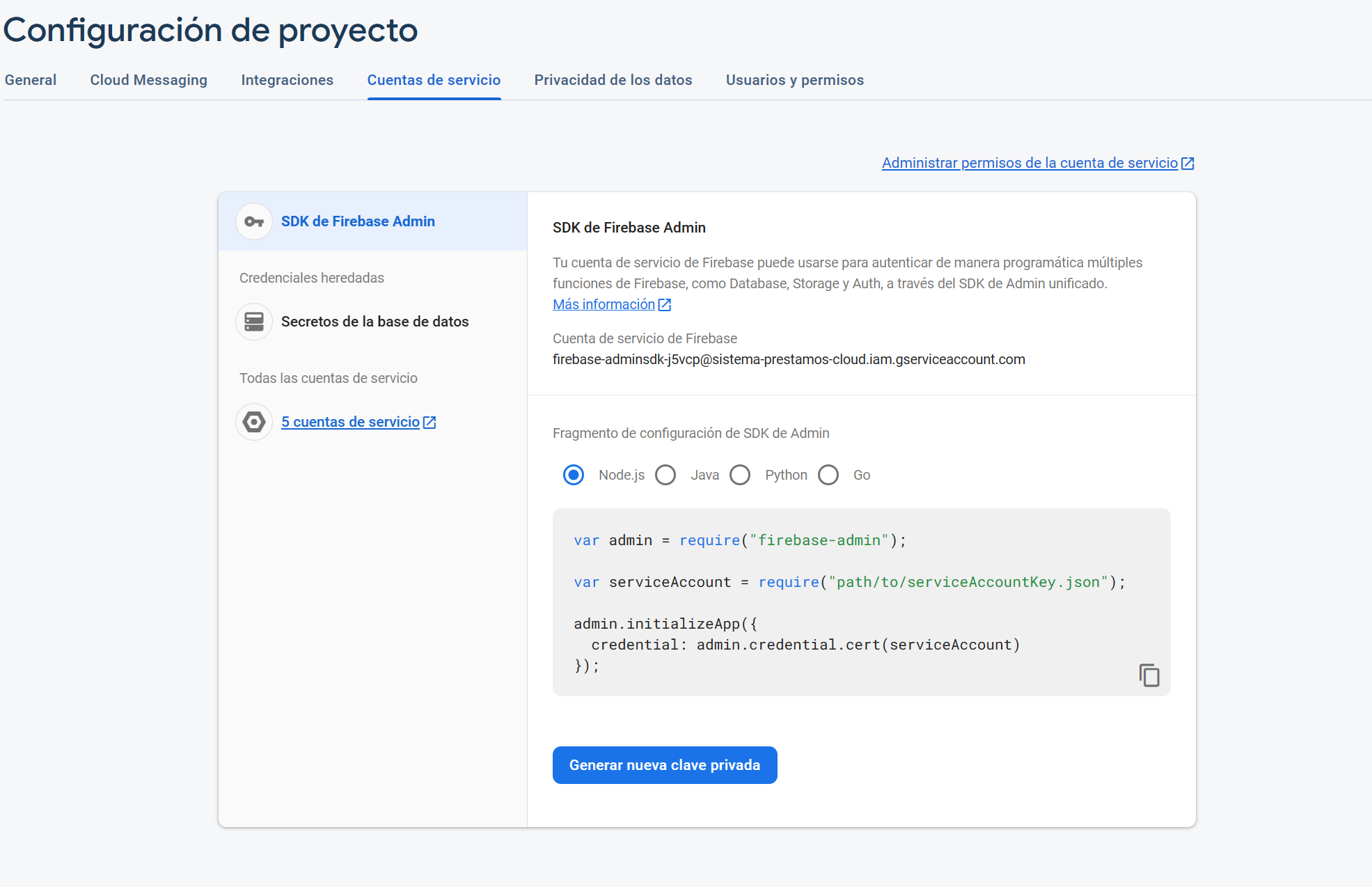1372x887 pixels.
Task: Click the Todas las cuentas de servicio label
Action: [x=329, y=378]
